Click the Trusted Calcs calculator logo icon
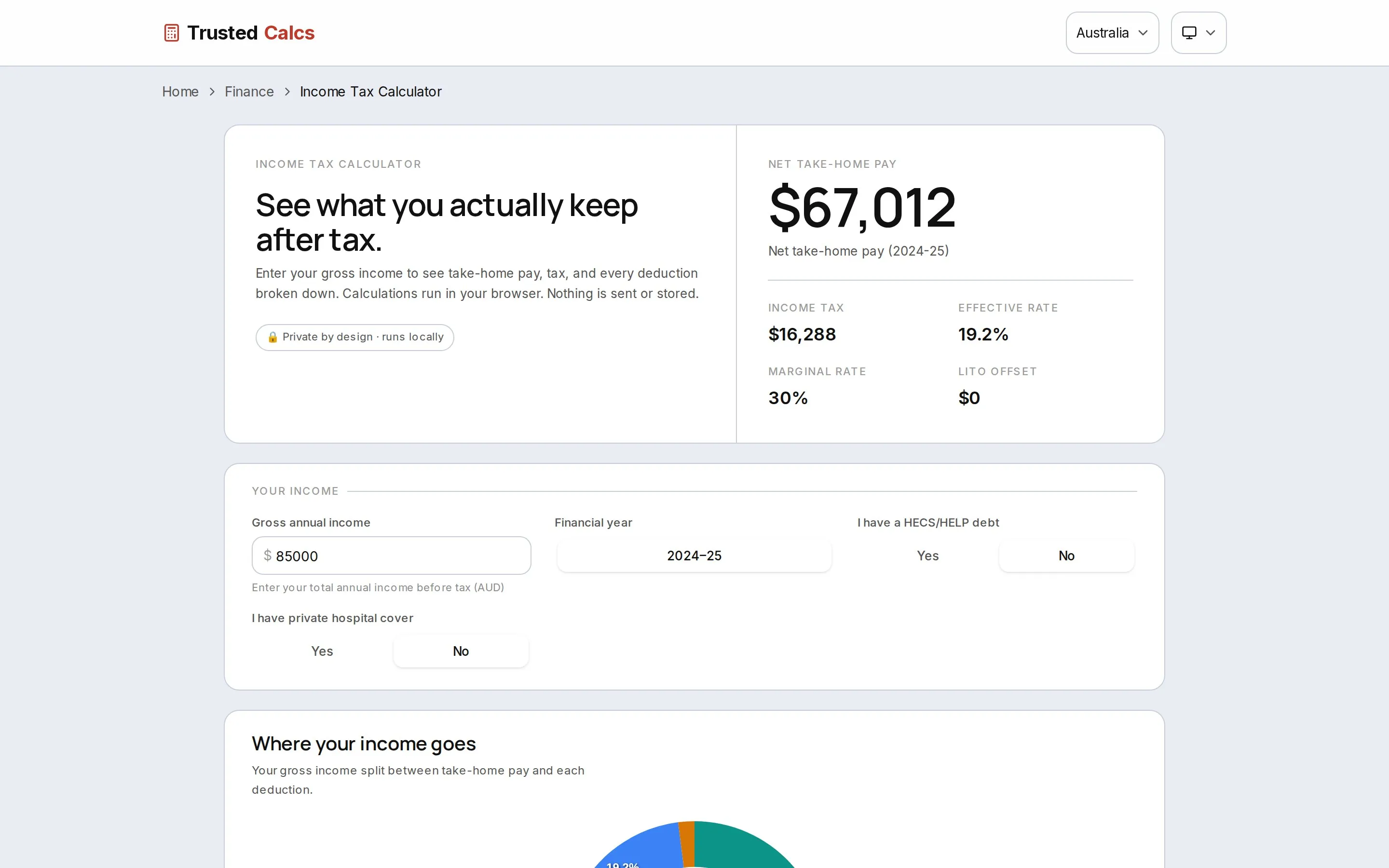The height and width of the screenshot is (868, 1389). click(x=171, y=33)
